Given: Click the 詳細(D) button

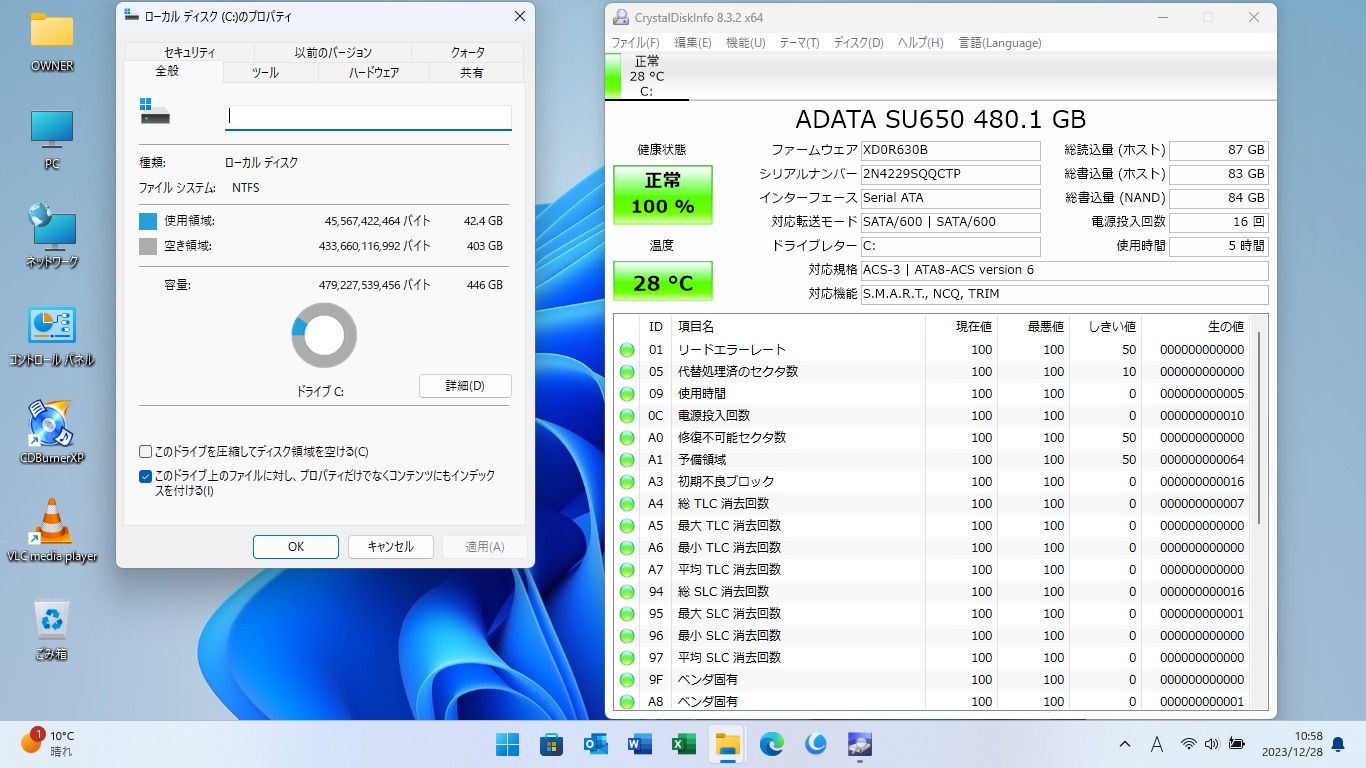Looking at the screenshot, I should (465, 386).
